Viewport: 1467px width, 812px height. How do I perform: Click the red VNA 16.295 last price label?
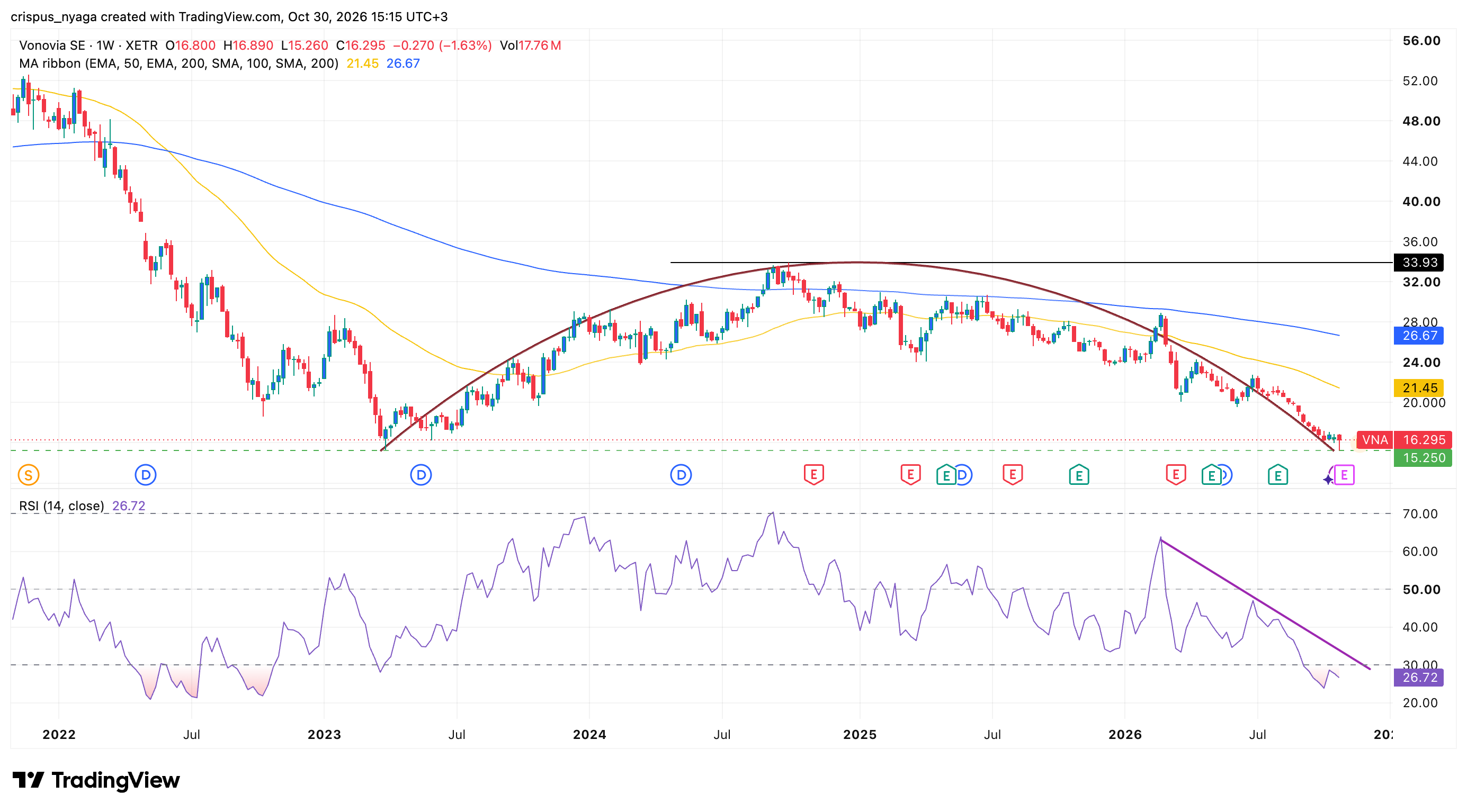pos(1405,440)
